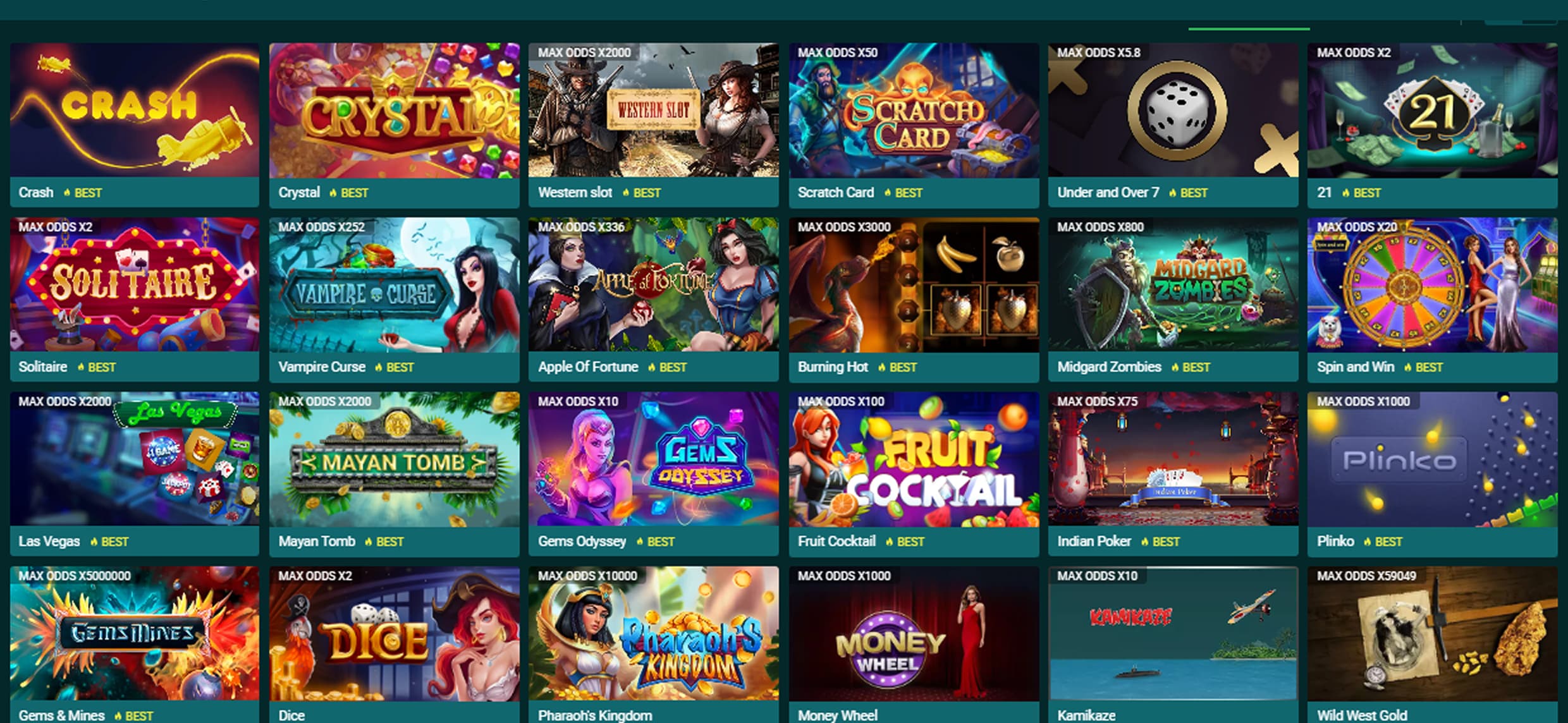Launch the Money Wheel game image

[914, 633]
